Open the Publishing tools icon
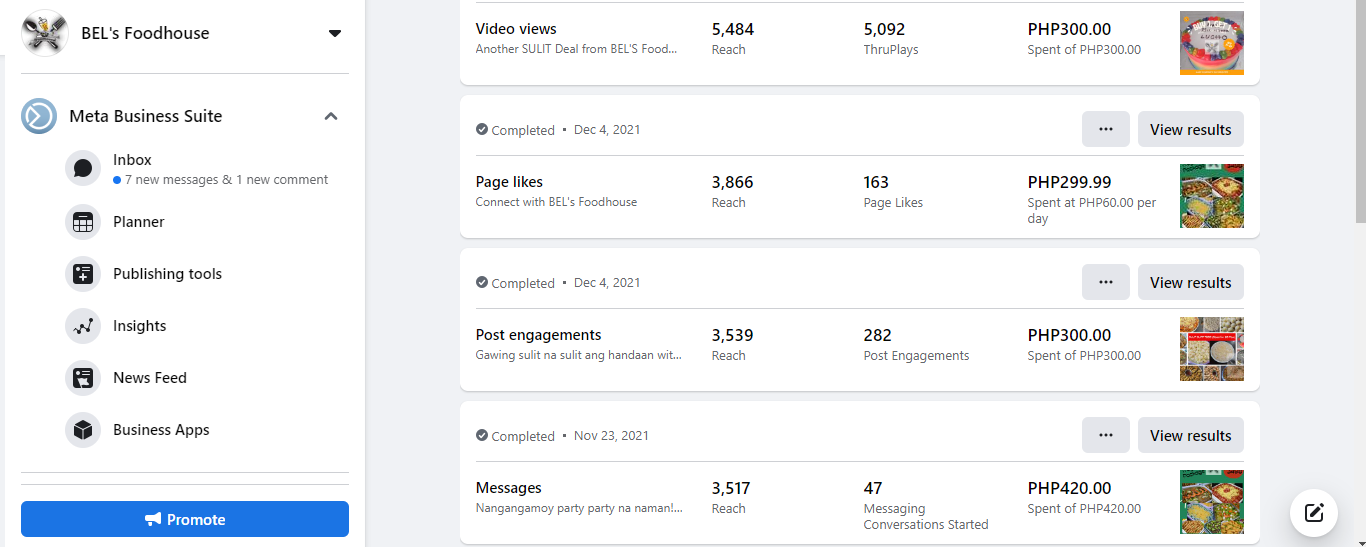 pyautogui.click(x=83, y=274)
